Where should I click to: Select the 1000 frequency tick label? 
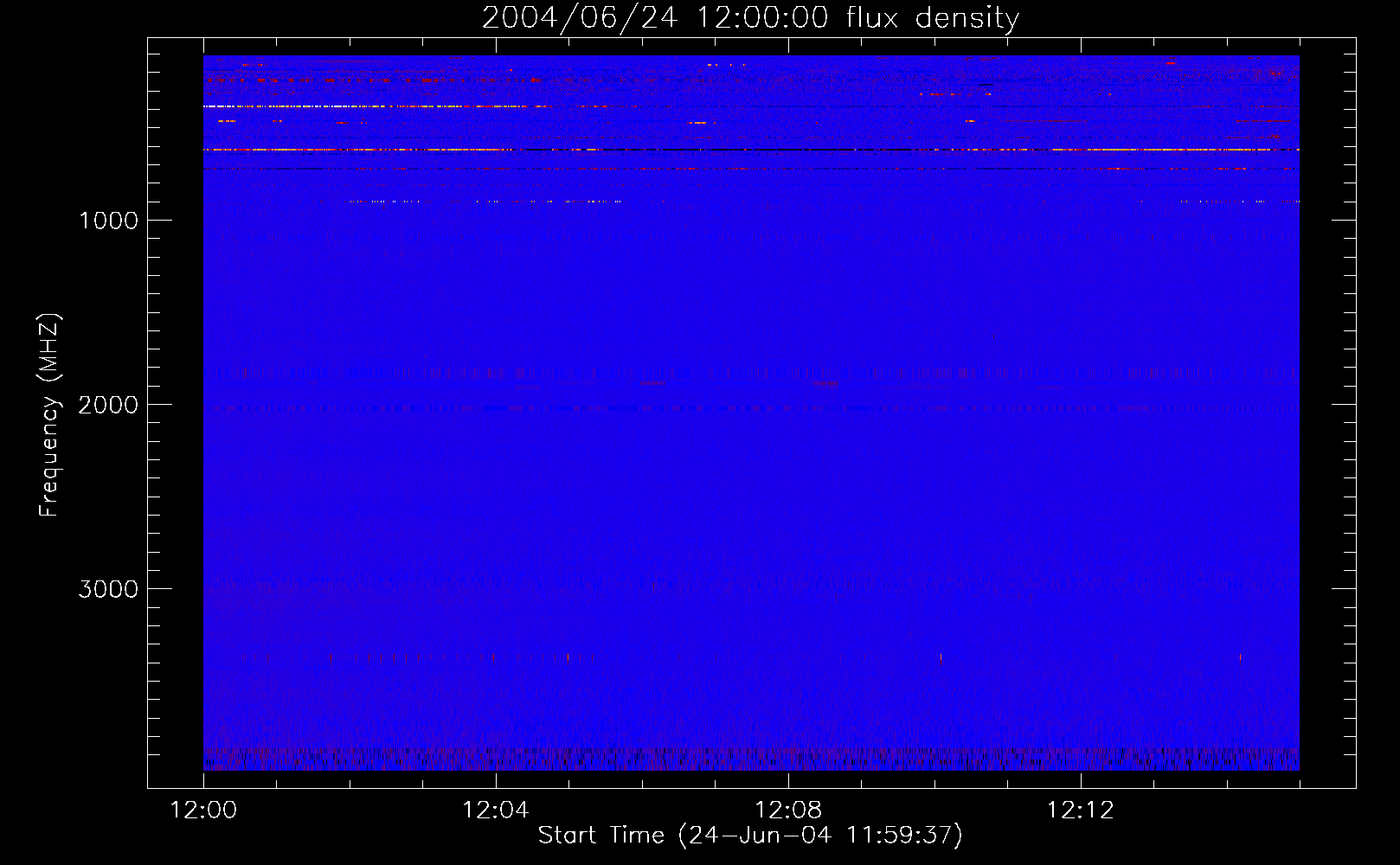tap(109, 221)
